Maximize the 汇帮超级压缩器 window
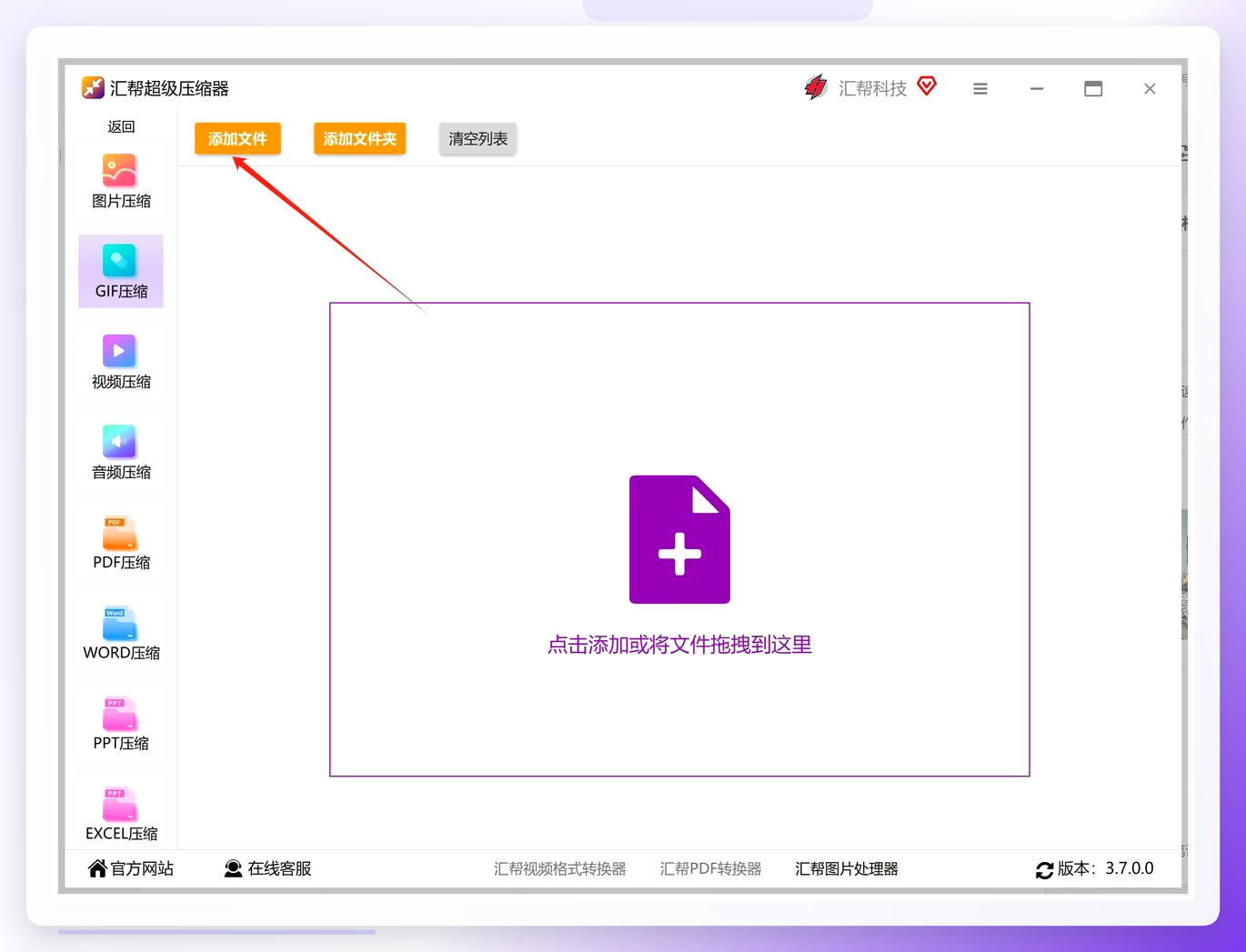The width and height of the screenshot is (1246, 952). pos(1093,88)
